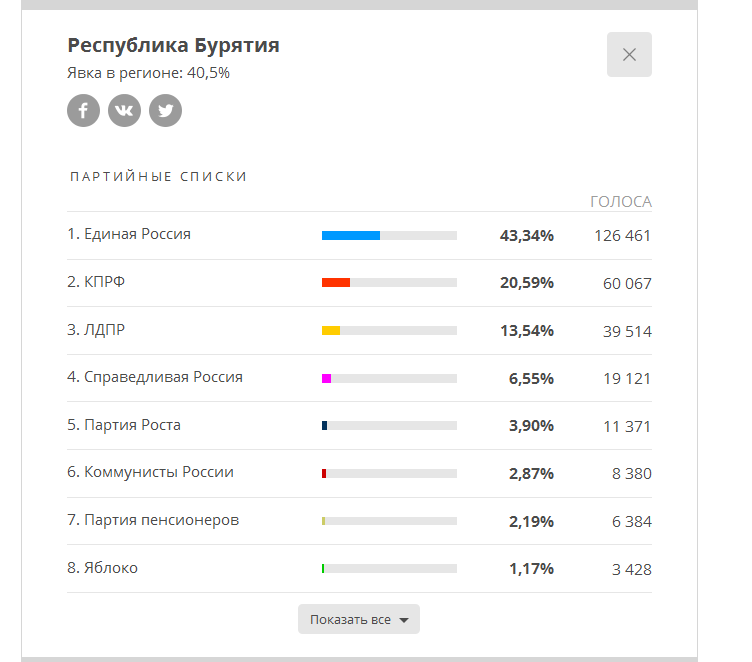
Task: Click the ПАРТИЙНЫЕ СПИСКИ section heading
Action: tap(159, 177)
